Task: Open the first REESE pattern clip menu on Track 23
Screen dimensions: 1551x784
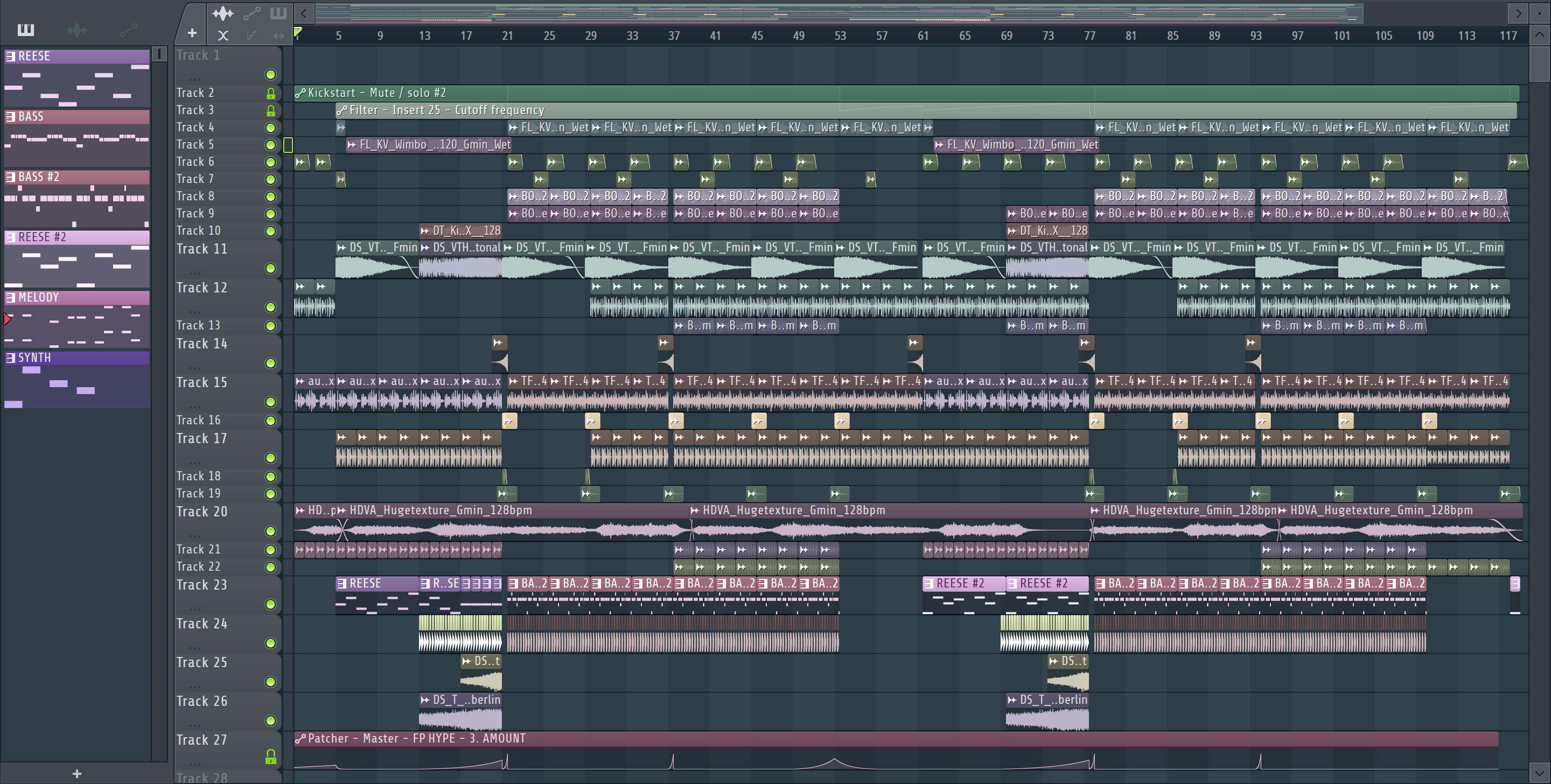Action: click(x=341, y=583)
